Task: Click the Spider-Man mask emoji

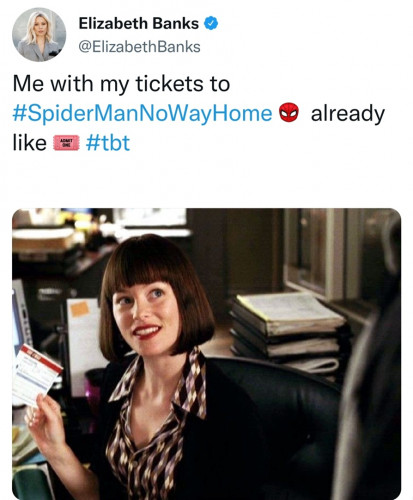Action: pos(289,112)
